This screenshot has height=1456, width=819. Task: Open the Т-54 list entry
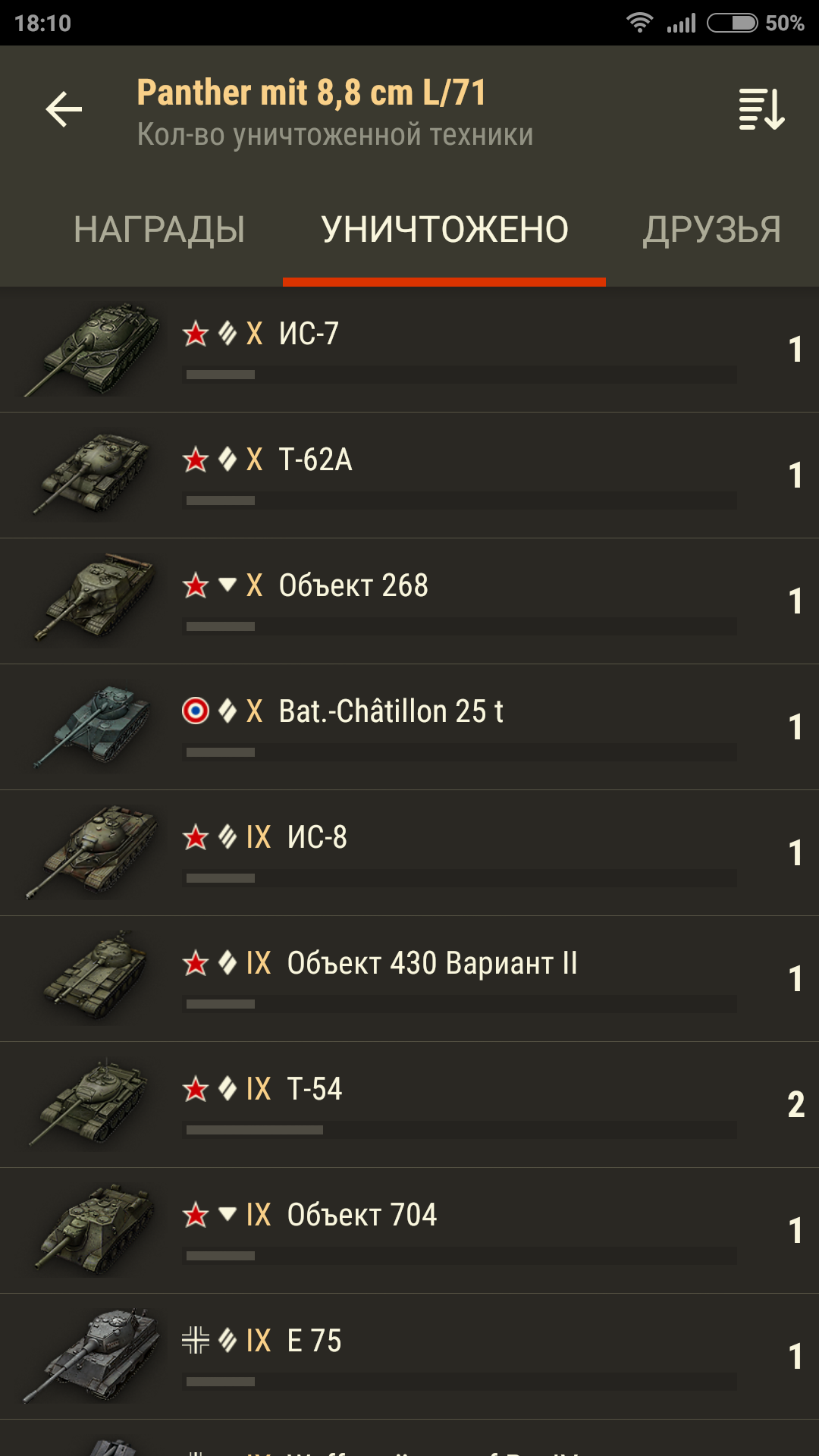(x=409, y=1105)
